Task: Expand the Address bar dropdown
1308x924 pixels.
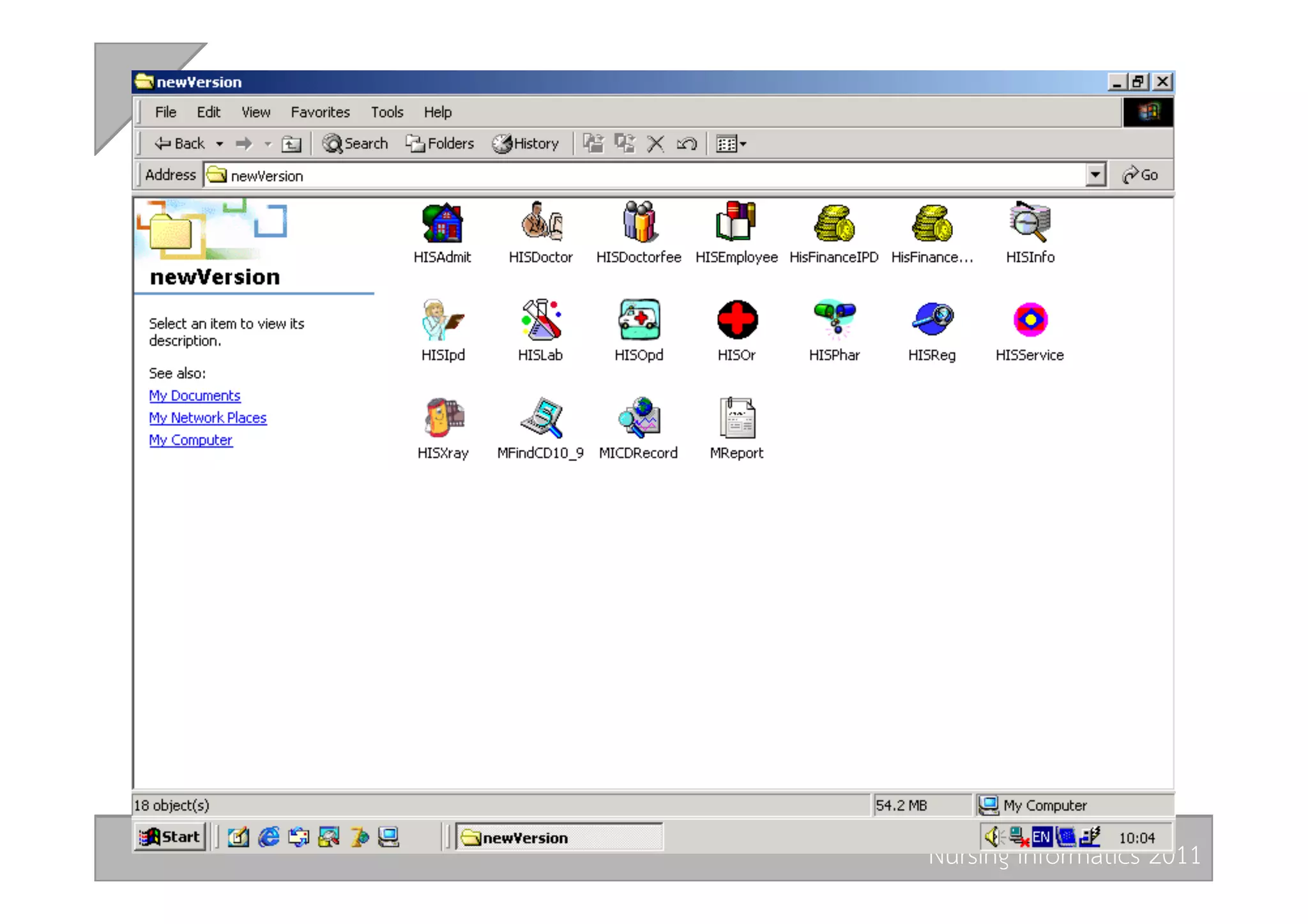Action: [x=1095, y=174]
